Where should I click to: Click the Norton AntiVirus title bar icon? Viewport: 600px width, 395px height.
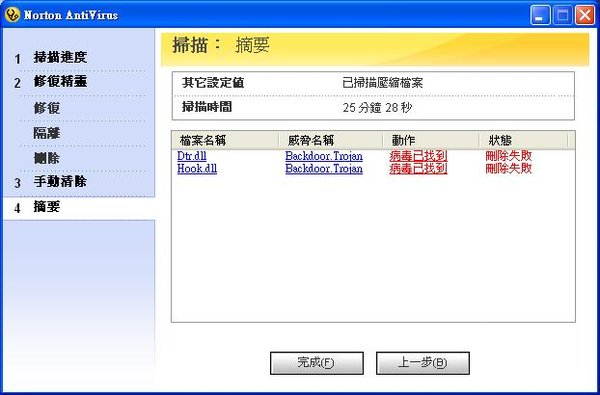[x=12, y=15]
